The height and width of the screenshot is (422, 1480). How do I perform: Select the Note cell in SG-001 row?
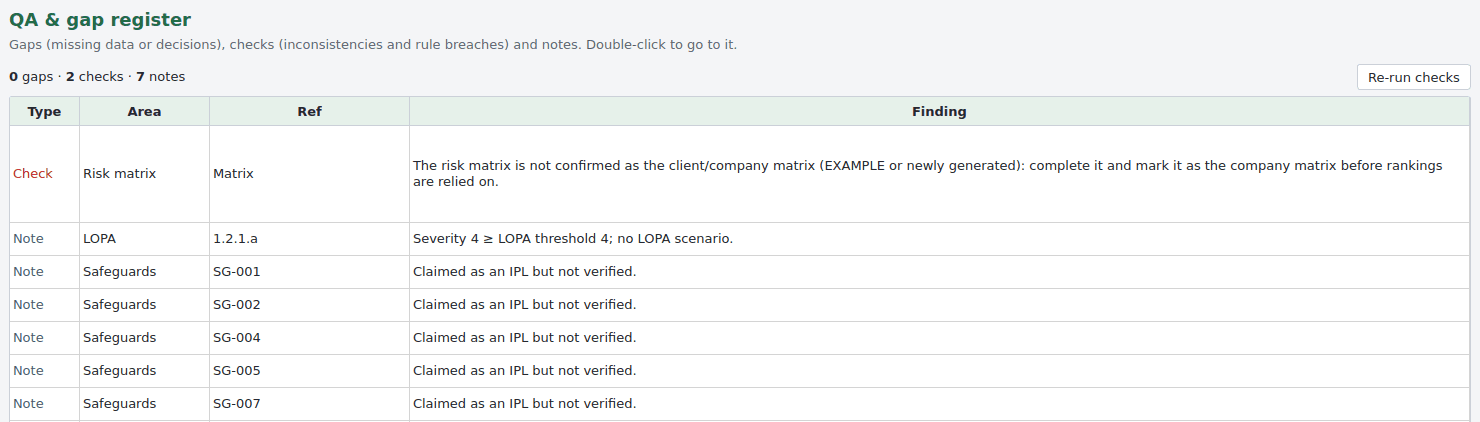pyautogui.click(x=45, y=272)
